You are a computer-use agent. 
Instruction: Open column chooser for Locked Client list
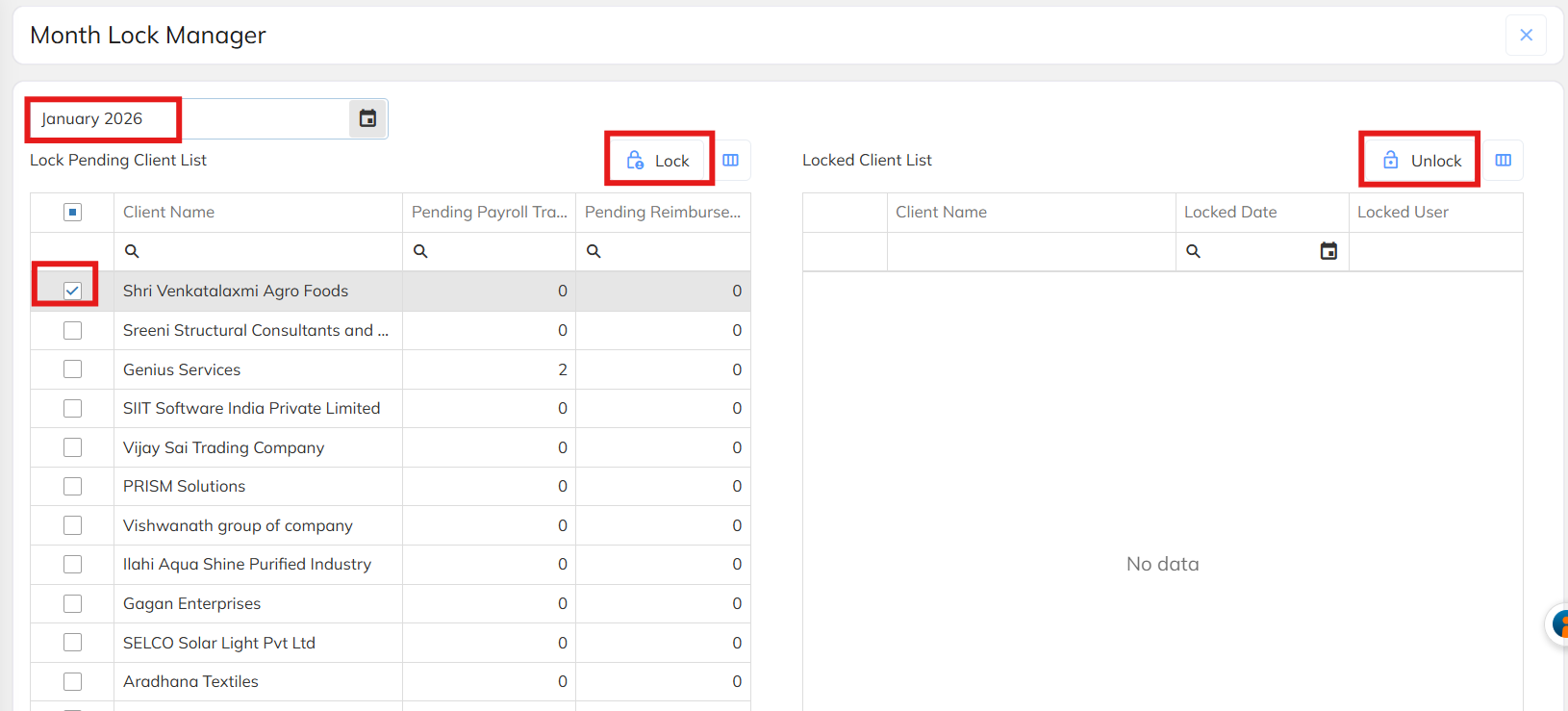click(1504, 161)
